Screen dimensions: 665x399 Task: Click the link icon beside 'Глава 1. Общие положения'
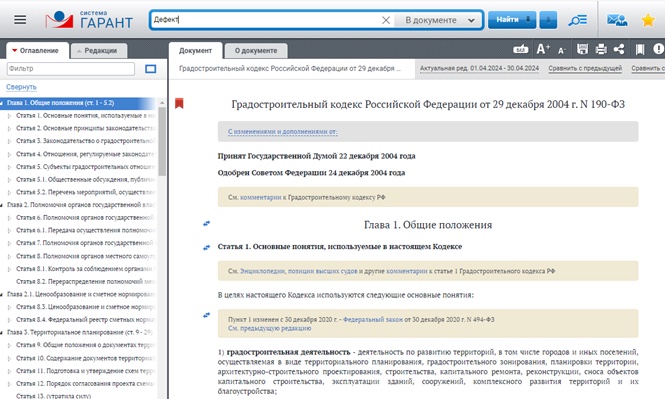(x=207, y=223)
